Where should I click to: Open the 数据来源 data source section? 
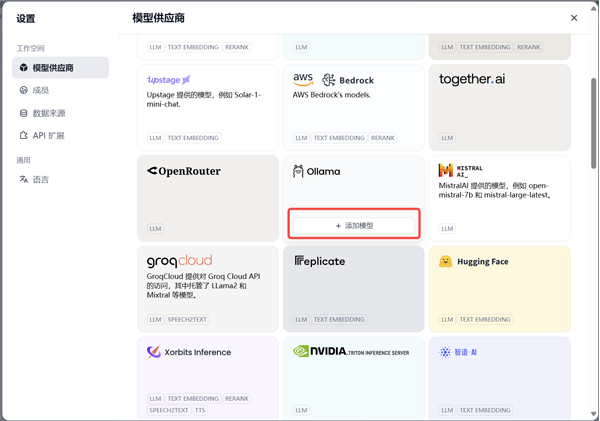[60, 113]
